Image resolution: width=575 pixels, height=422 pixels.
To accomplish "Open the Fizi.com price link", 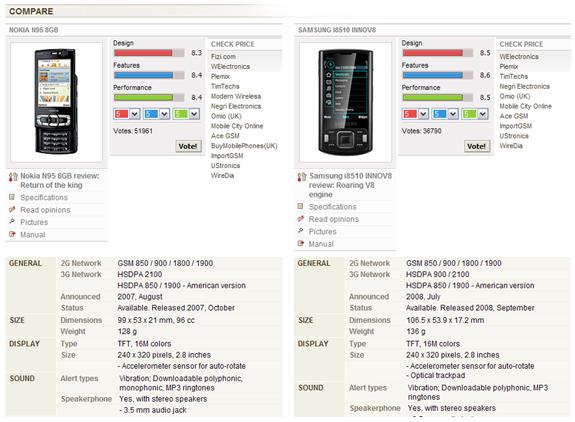I will pos(223,56).
